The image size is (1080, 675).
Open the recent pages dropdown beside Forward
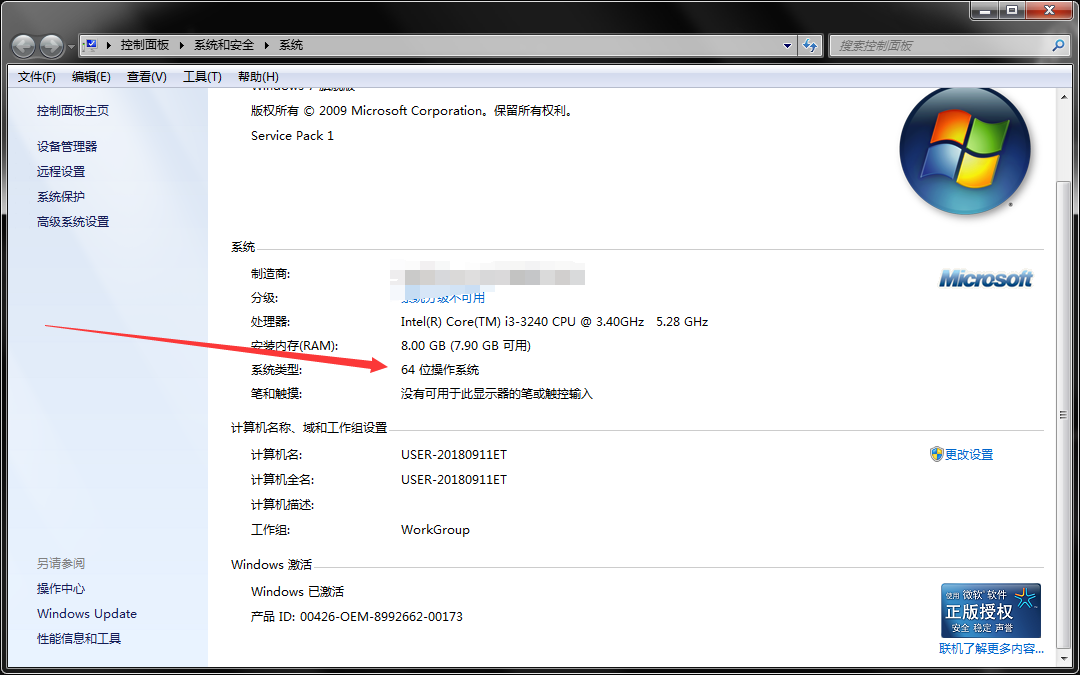pos(72,47)
